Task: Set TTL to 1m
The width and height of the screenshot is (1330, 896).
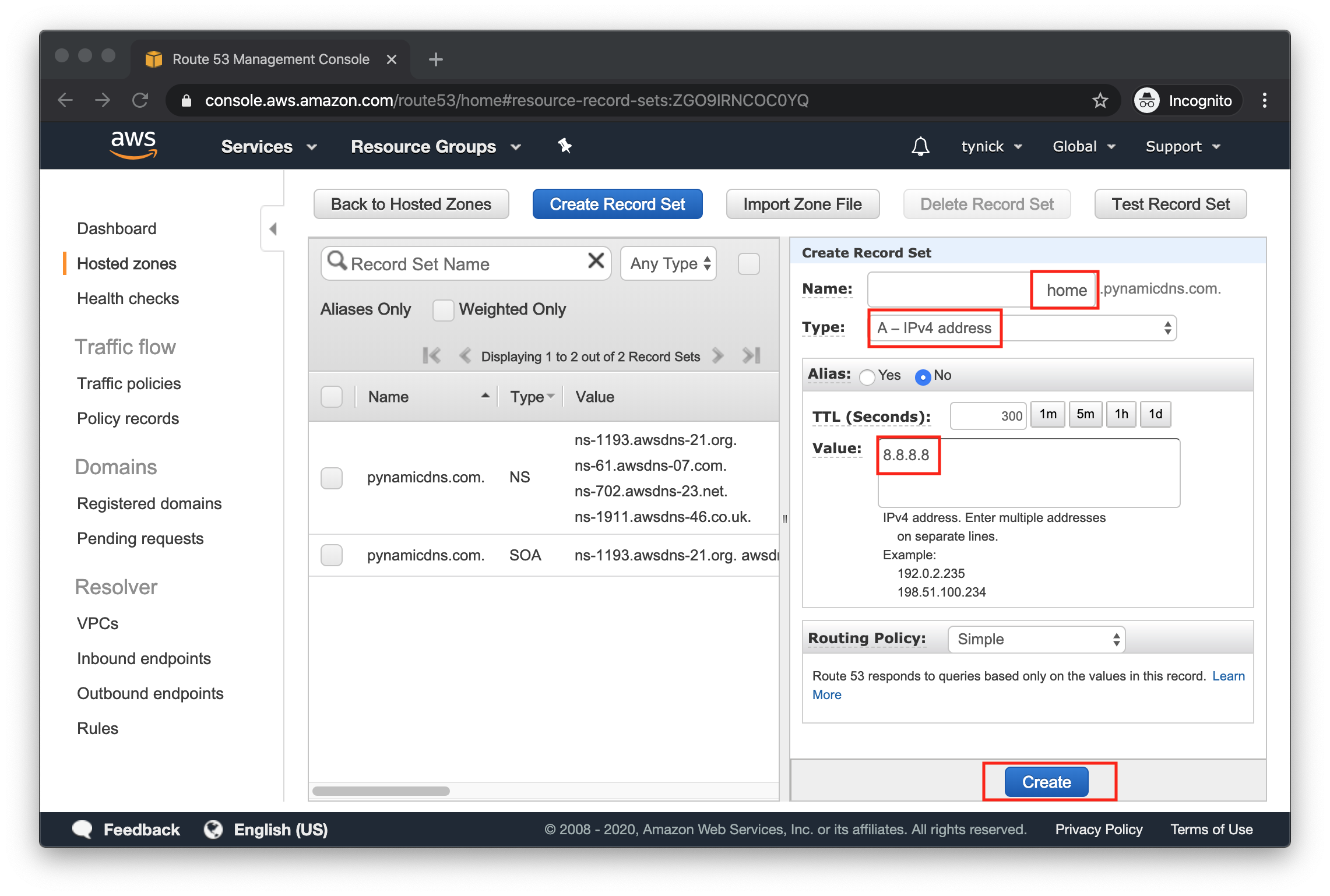Action: (1048, 414)
